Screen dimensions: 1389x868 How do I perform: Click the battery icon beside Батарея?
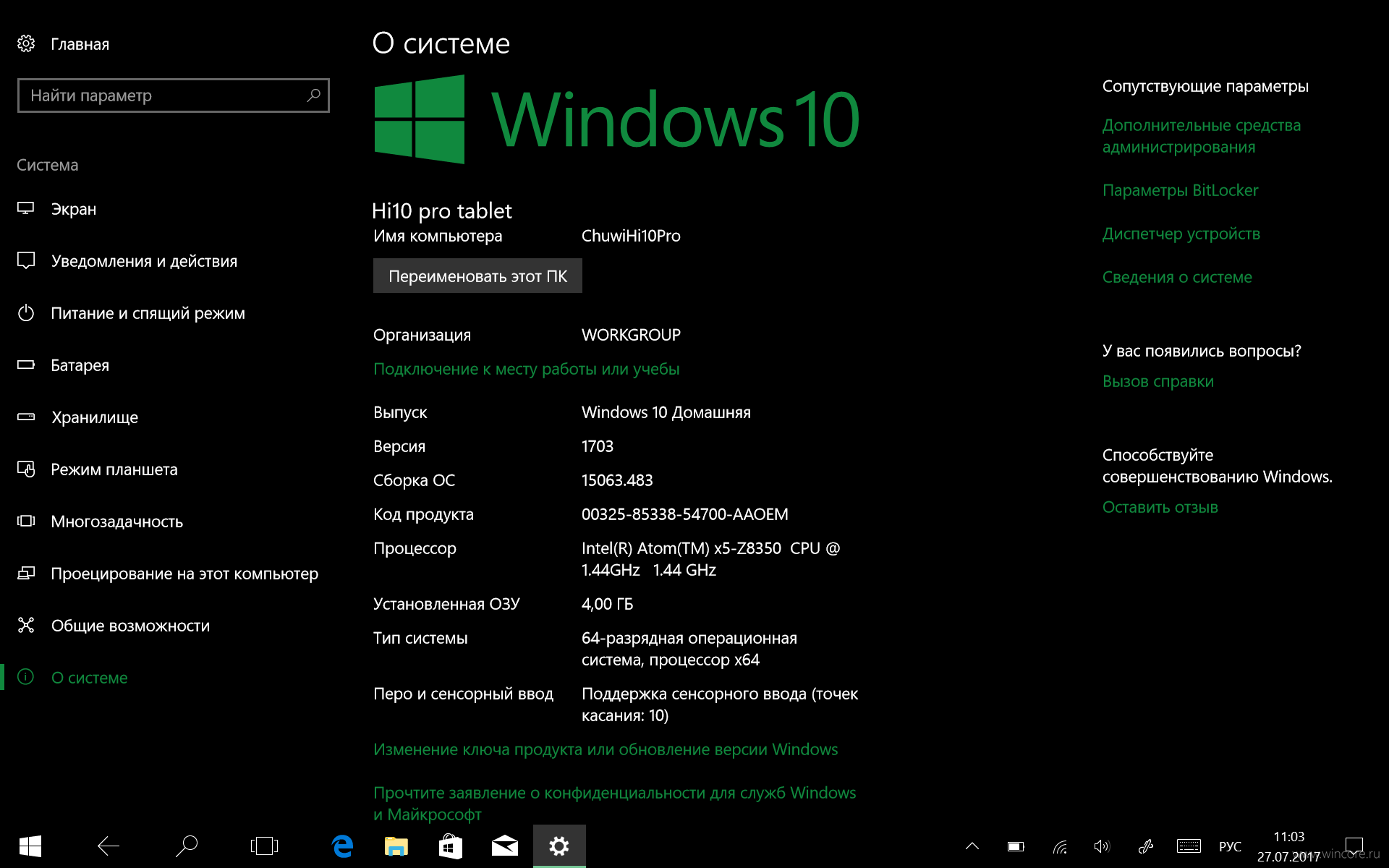pos(26,365)
